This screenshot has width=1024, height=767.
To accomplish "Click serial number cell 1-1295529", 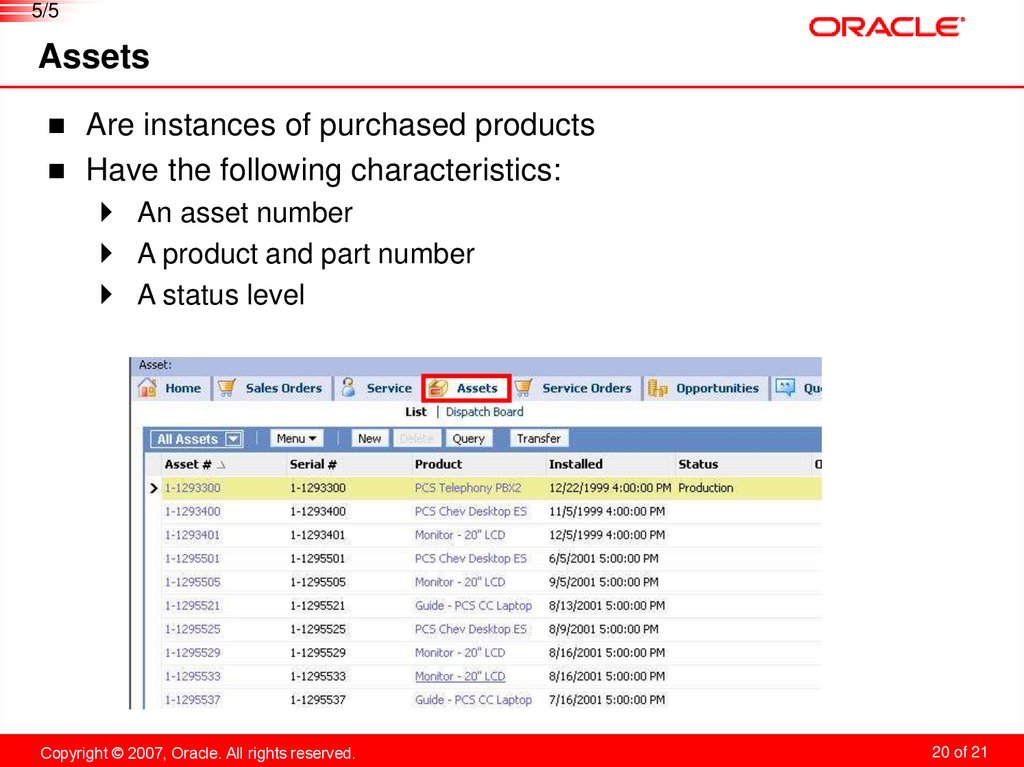I will pyautogui.click(x=317, y=653).
